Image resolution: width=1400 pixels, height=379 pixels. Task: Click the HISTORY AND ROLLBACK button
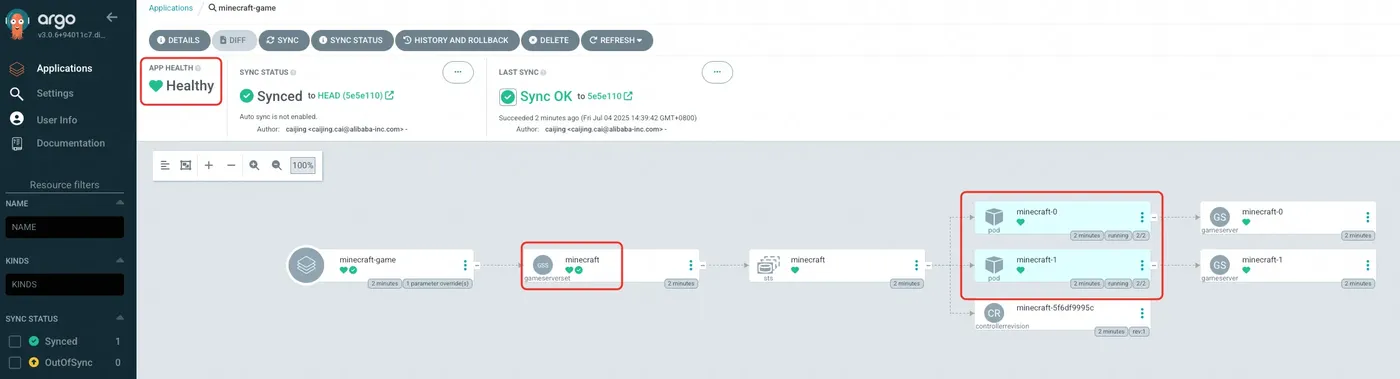click(x=455, y=40)
